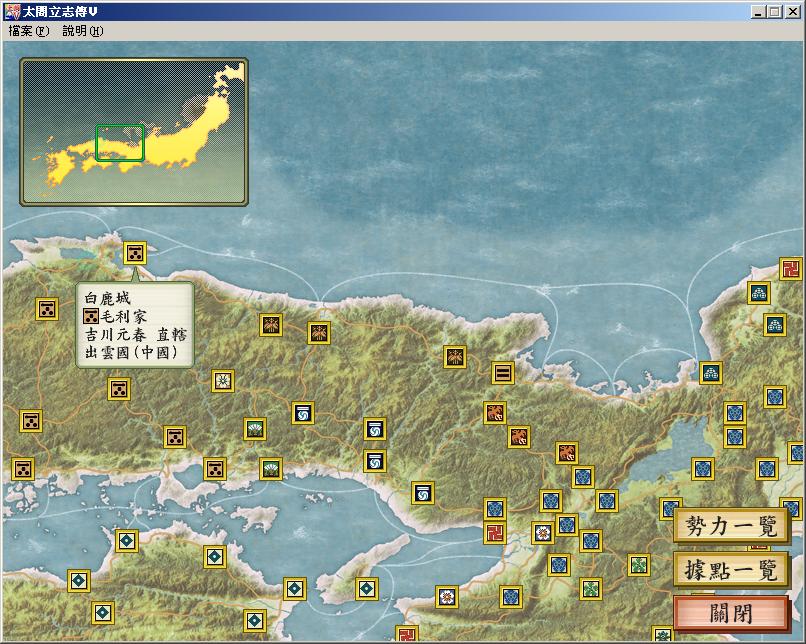Jump to northeastern Japan on the minimap
The height and width of the screenshot is (644, 806).
[230, 80]
